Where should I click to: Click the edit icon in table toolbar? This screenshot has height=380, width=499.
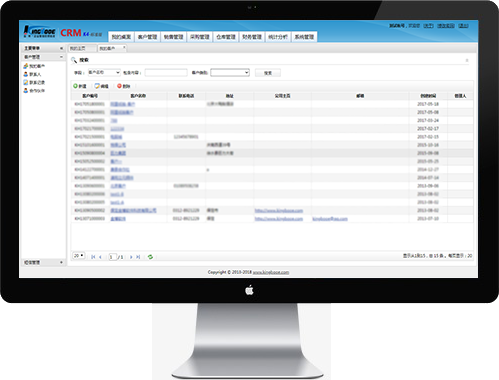point(97,86)
